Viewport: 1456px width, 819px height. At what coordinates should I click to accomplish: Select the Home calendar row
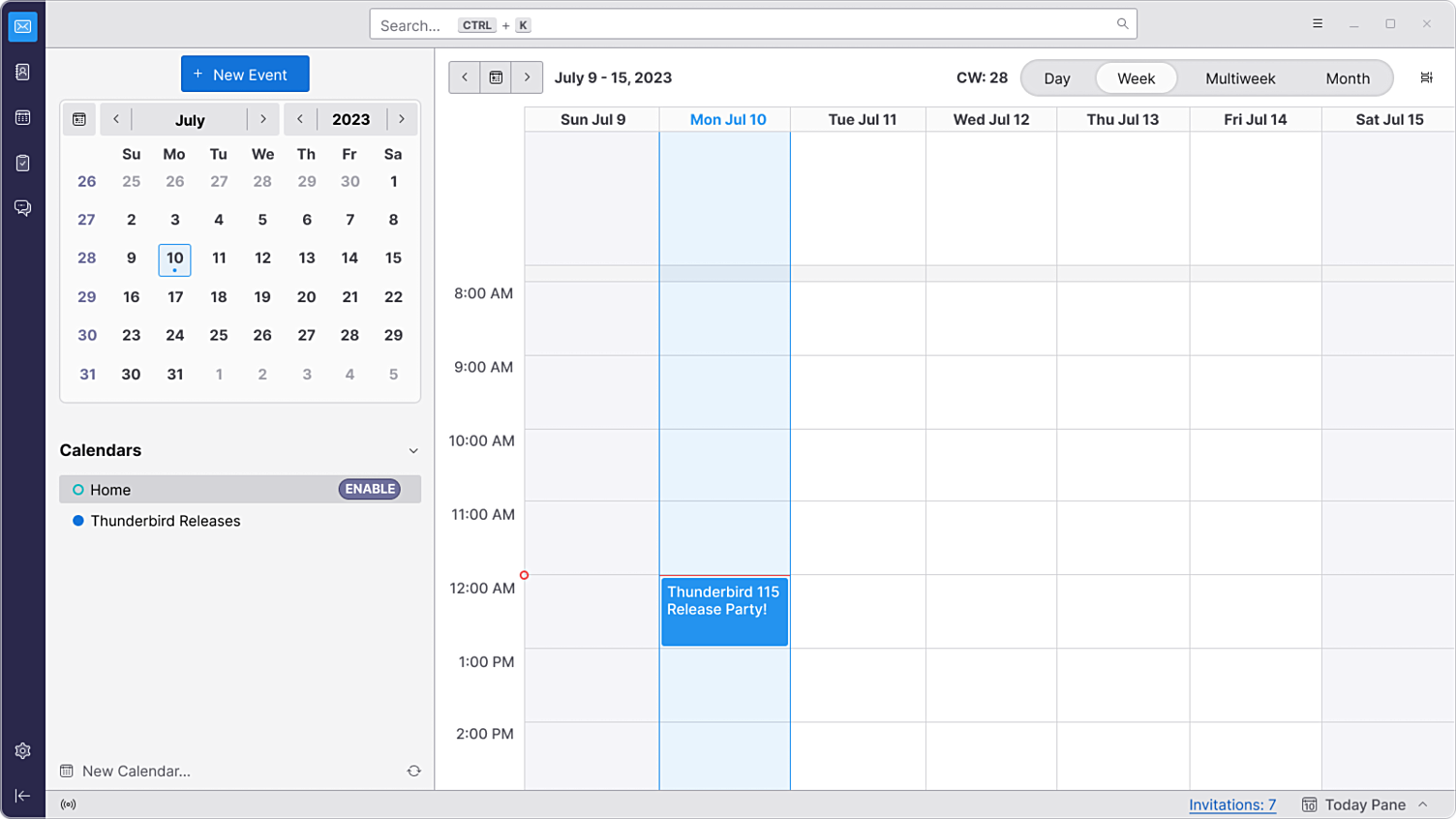[240, 489]
